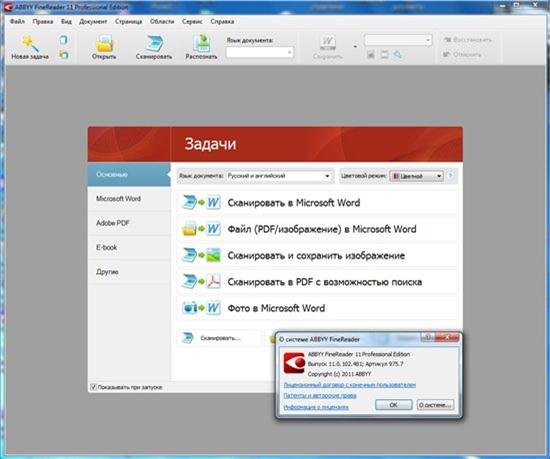
Task: Switch to the Adobe PDF tab
Action: (x=129, y=223)
